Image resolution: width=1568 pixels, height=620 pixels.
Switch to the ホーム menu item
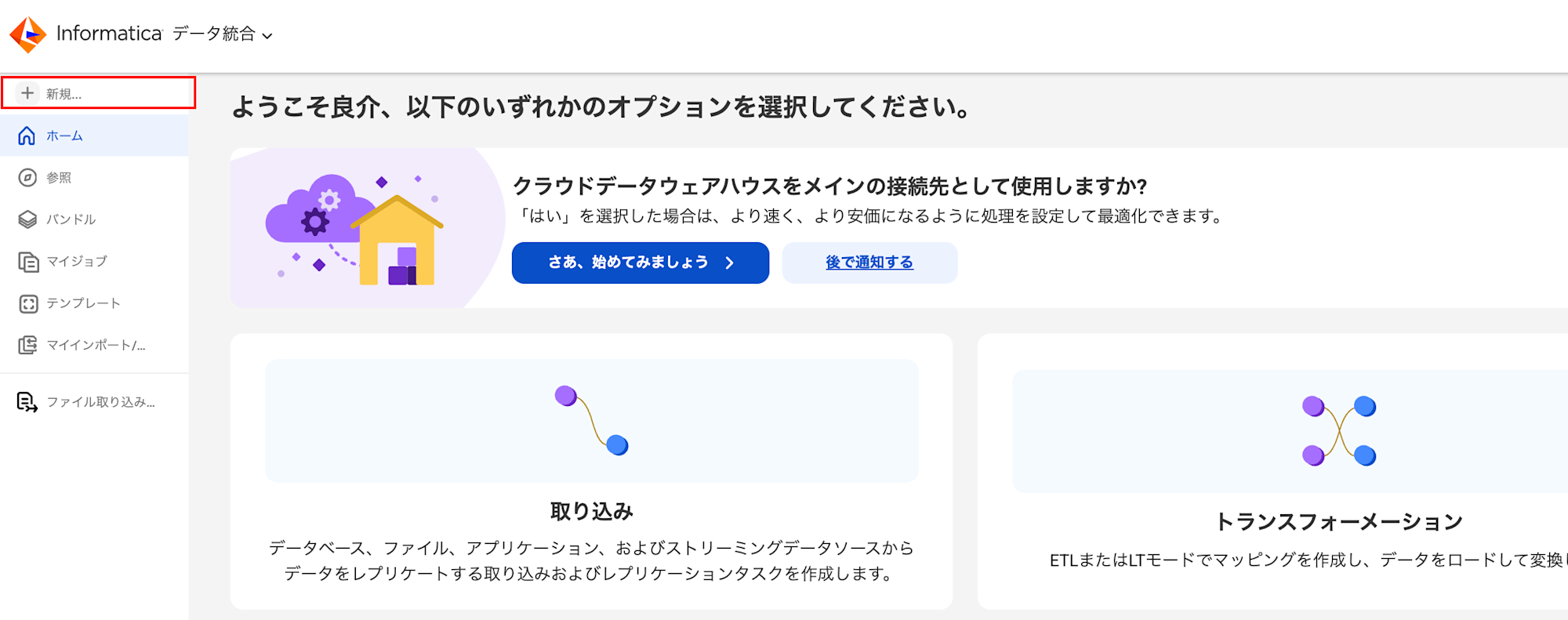click(x=63, y=135)
